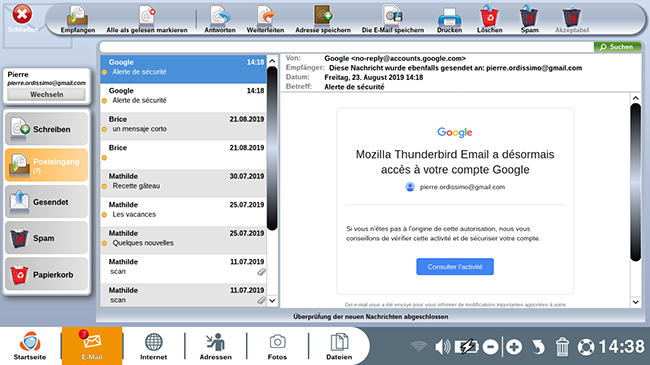Click the Suchen search button
650x365 pixels.
pyautogui.click(x=617, y=47)
